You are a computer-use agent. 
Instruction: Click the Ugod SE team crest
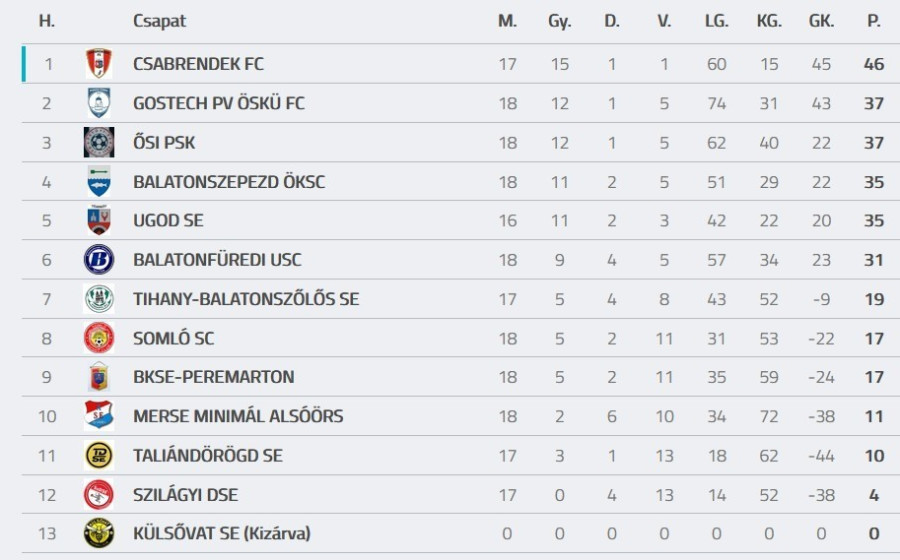tap(98, 220)
